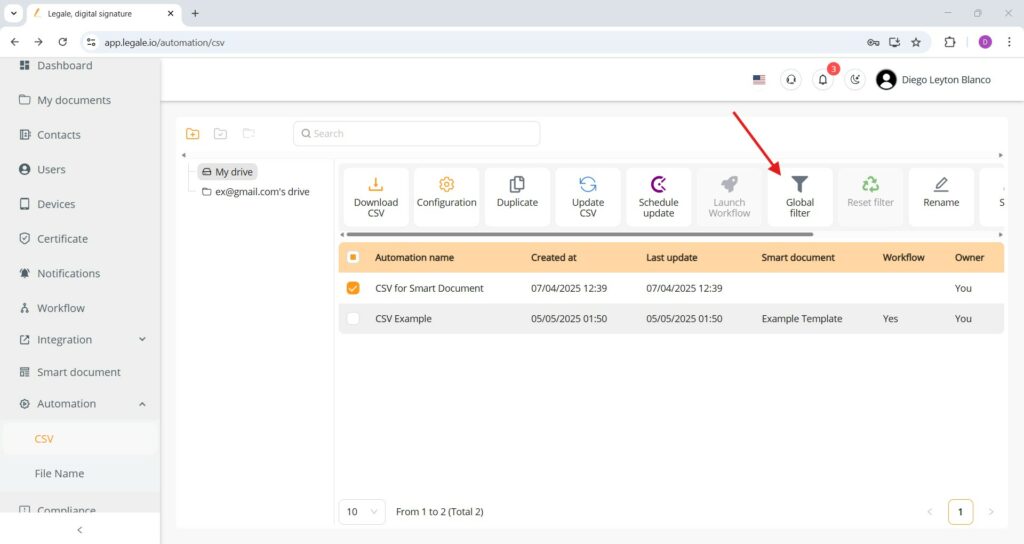Open the Global filter tool
This screenshot has width=1024, height=544.
799,197
